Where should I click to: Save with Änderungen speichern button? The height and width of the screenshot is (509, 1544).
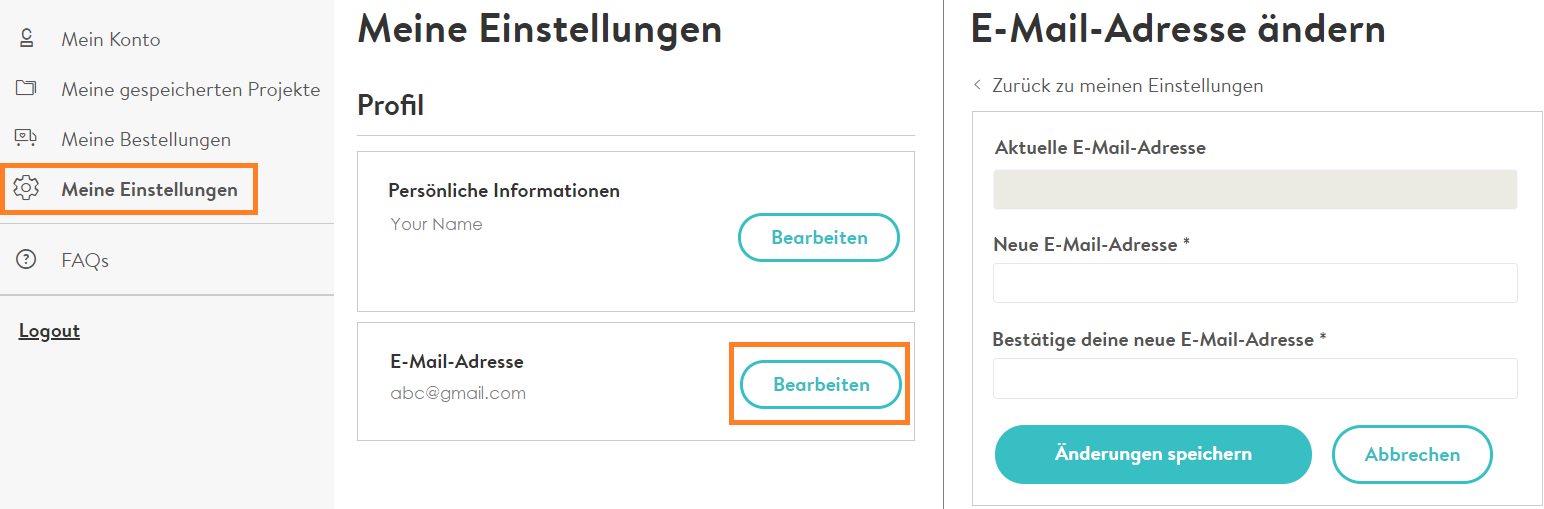1153,454
